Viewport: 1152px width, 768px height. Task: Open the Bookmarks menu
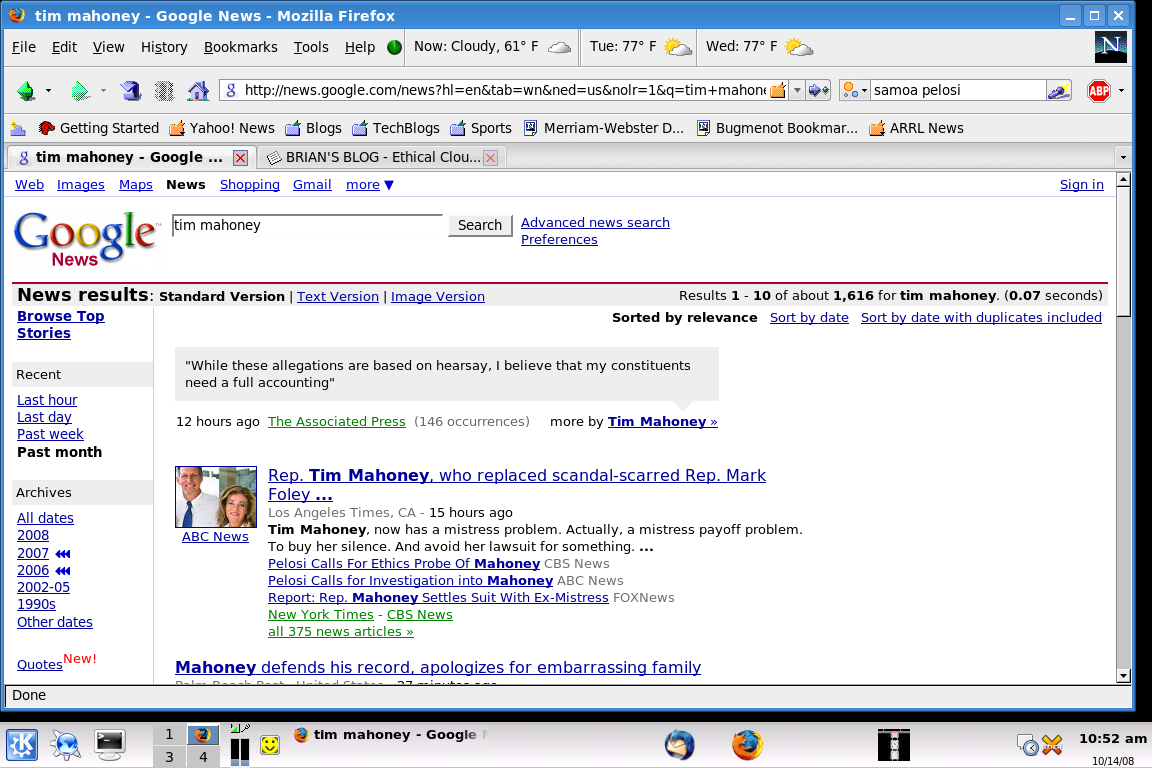tap(240, 47)
